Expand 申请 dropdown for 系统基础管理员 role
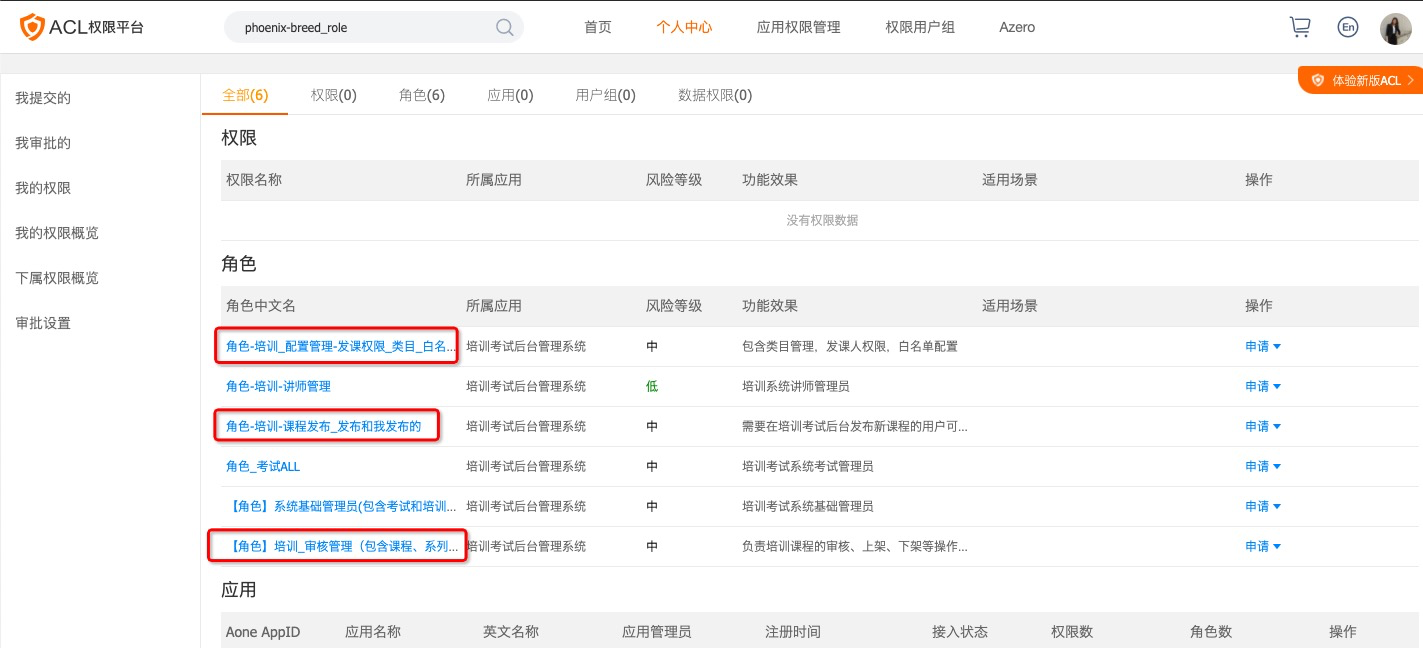This screenshot has width=1423, height=648. point(1263,506)
